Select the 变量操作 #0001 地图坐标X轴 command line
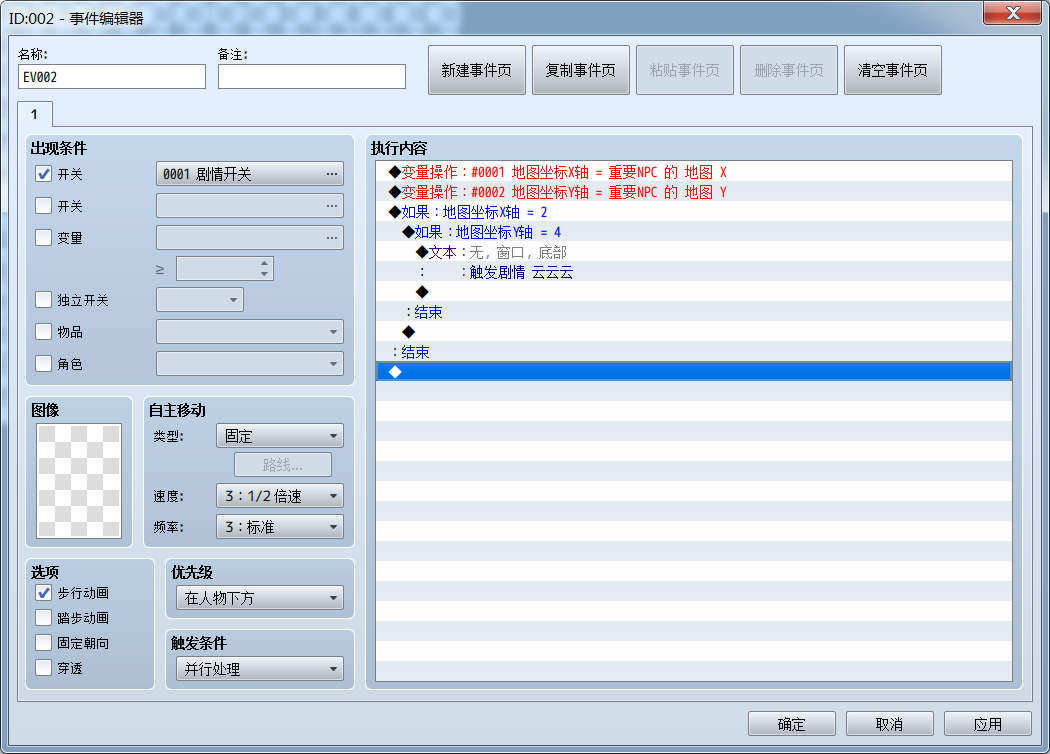The width and height of the screenshot is (1050, 754). pyautogui.click(x=694, y=172)
